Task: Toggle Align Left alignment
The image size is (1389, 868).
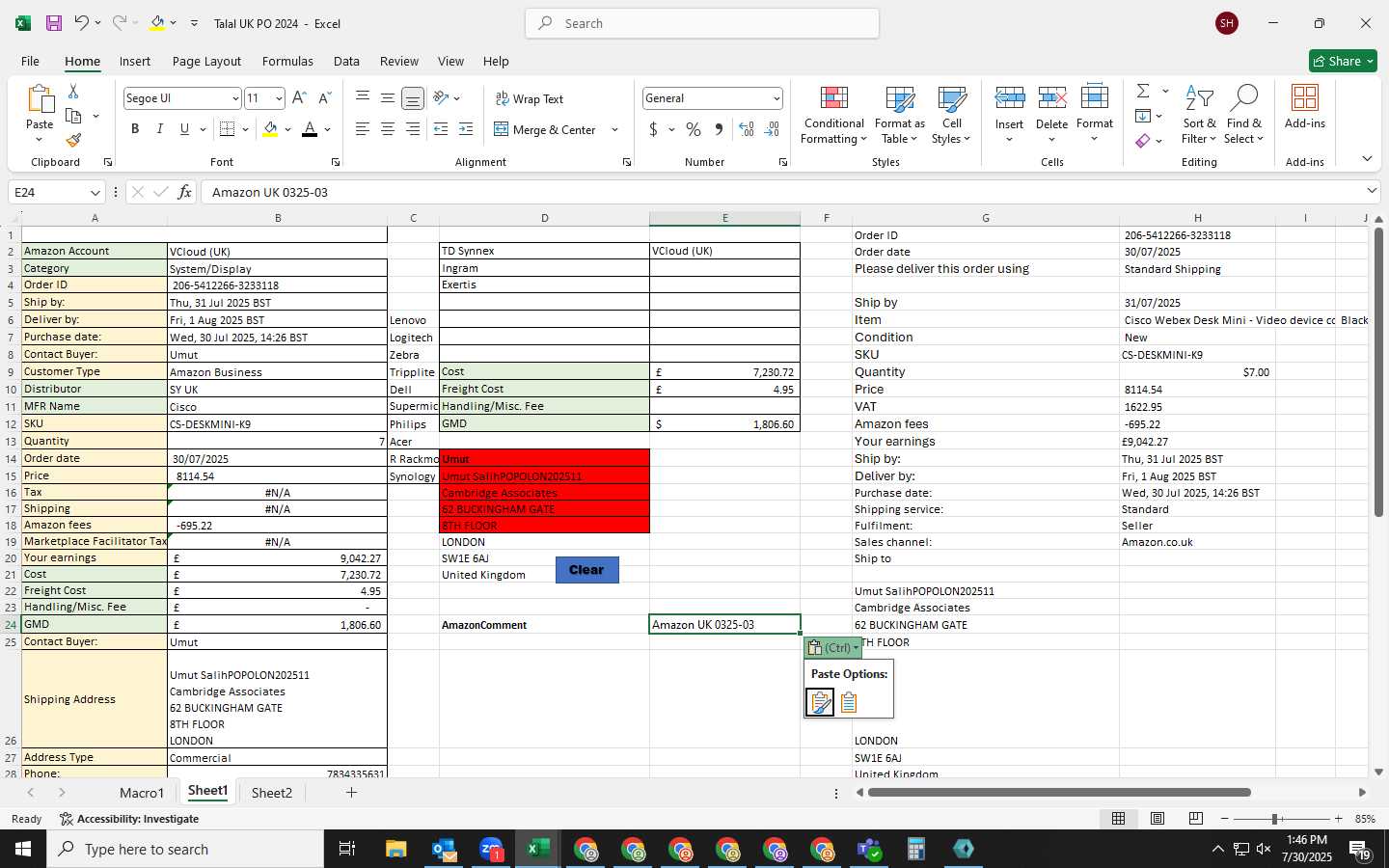Action: pyautogui.click(x=363, y=129)
